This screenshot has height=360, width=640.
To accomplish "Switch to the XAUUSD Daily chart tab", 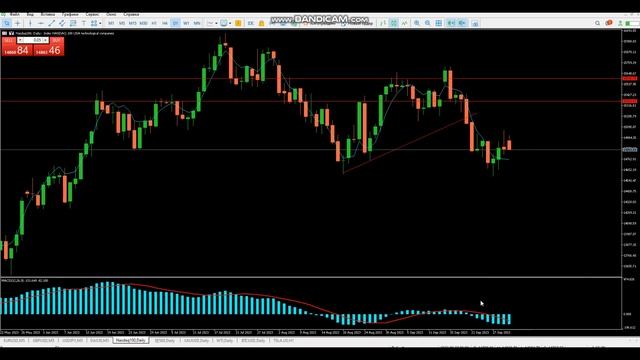I will pos(196,340).
